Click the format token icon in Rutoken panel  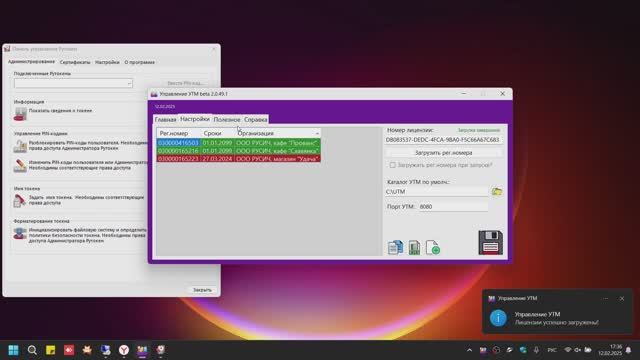click(x=20, y=233)
